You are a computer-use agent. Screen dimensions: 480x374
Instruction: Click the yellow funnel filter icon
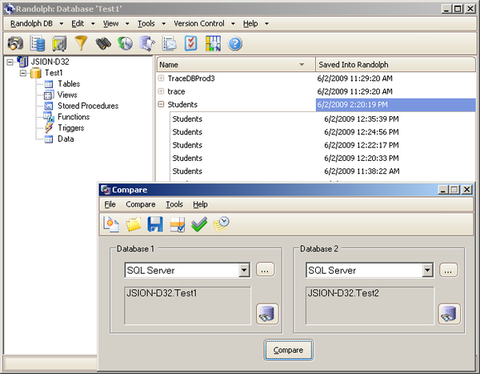click(81, 43)
